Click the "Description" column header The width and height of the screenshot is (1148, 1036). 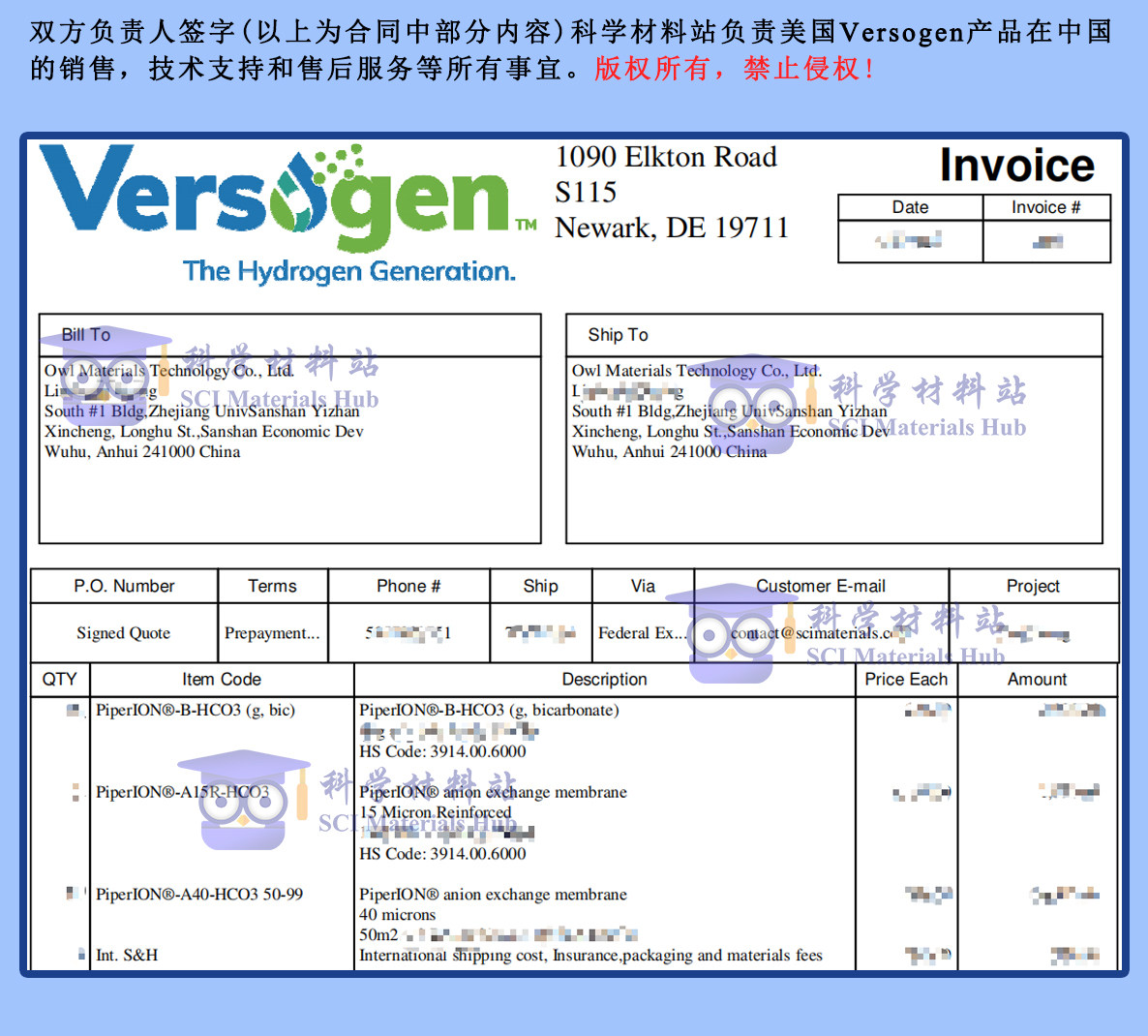tap(605, 680)
